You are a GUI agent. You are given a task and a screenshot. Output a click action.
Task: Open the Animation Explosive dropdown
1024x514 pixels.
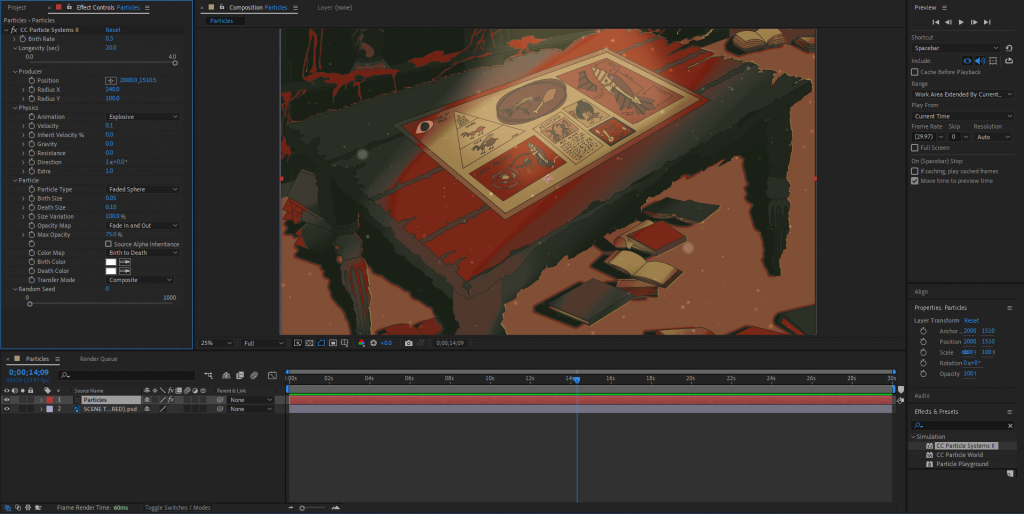(142, 117)
